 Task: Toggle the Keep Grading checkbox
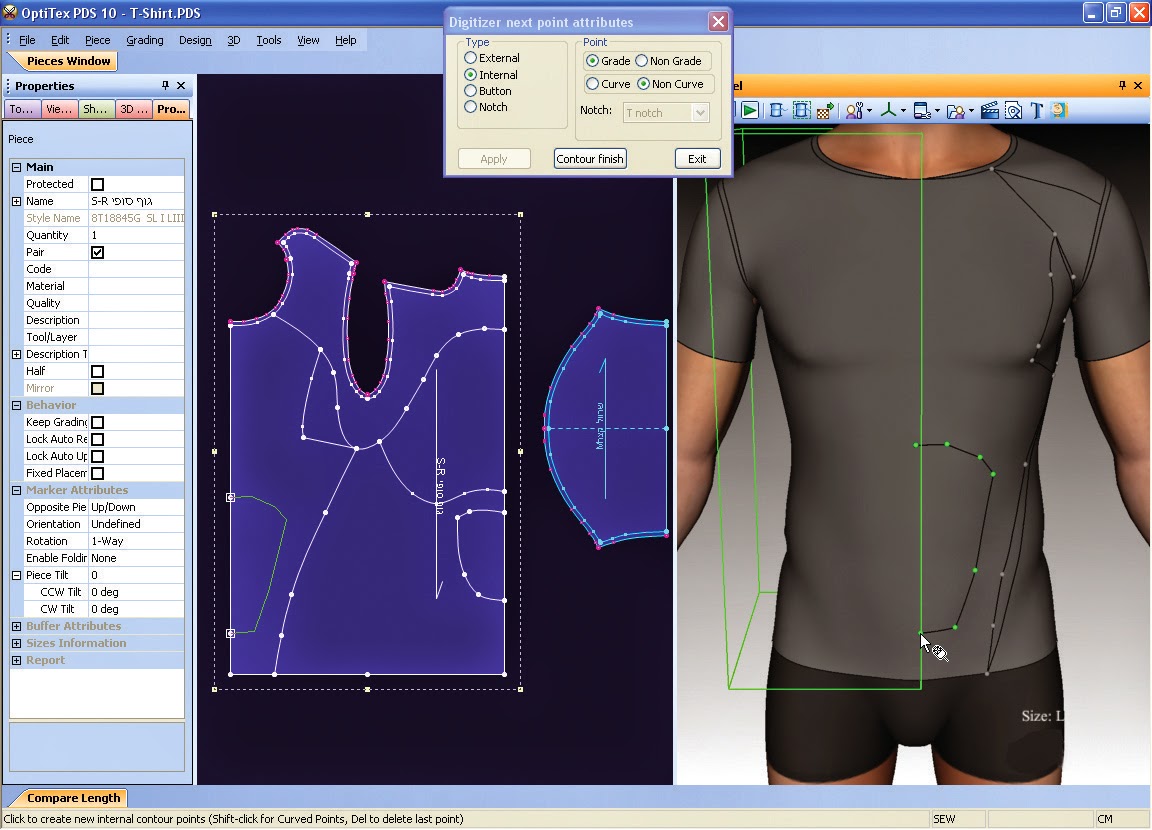[x=97, y=422]
